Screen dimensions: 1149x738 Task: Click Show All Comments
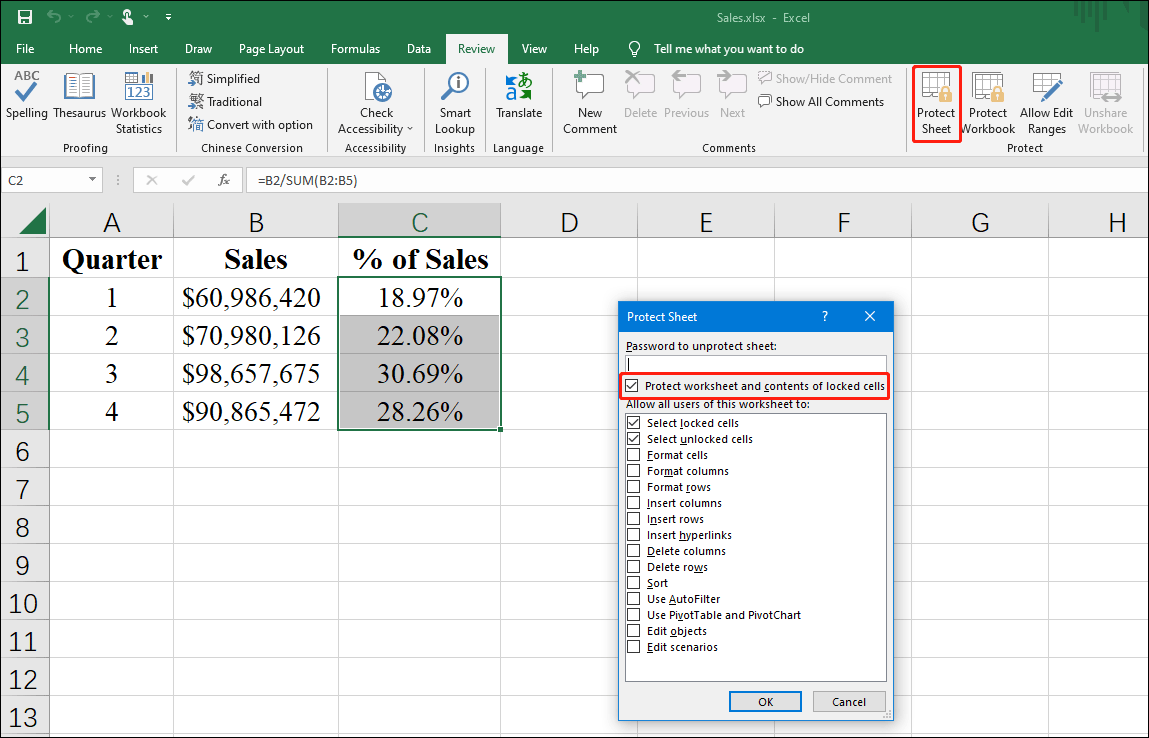(x=821, y=102)
